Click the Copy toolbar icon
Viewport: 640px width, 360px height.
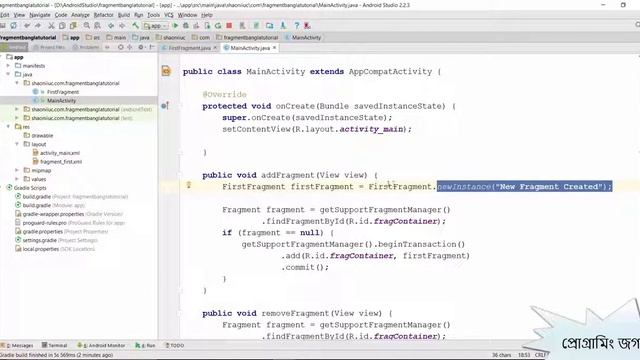point(62,25)
